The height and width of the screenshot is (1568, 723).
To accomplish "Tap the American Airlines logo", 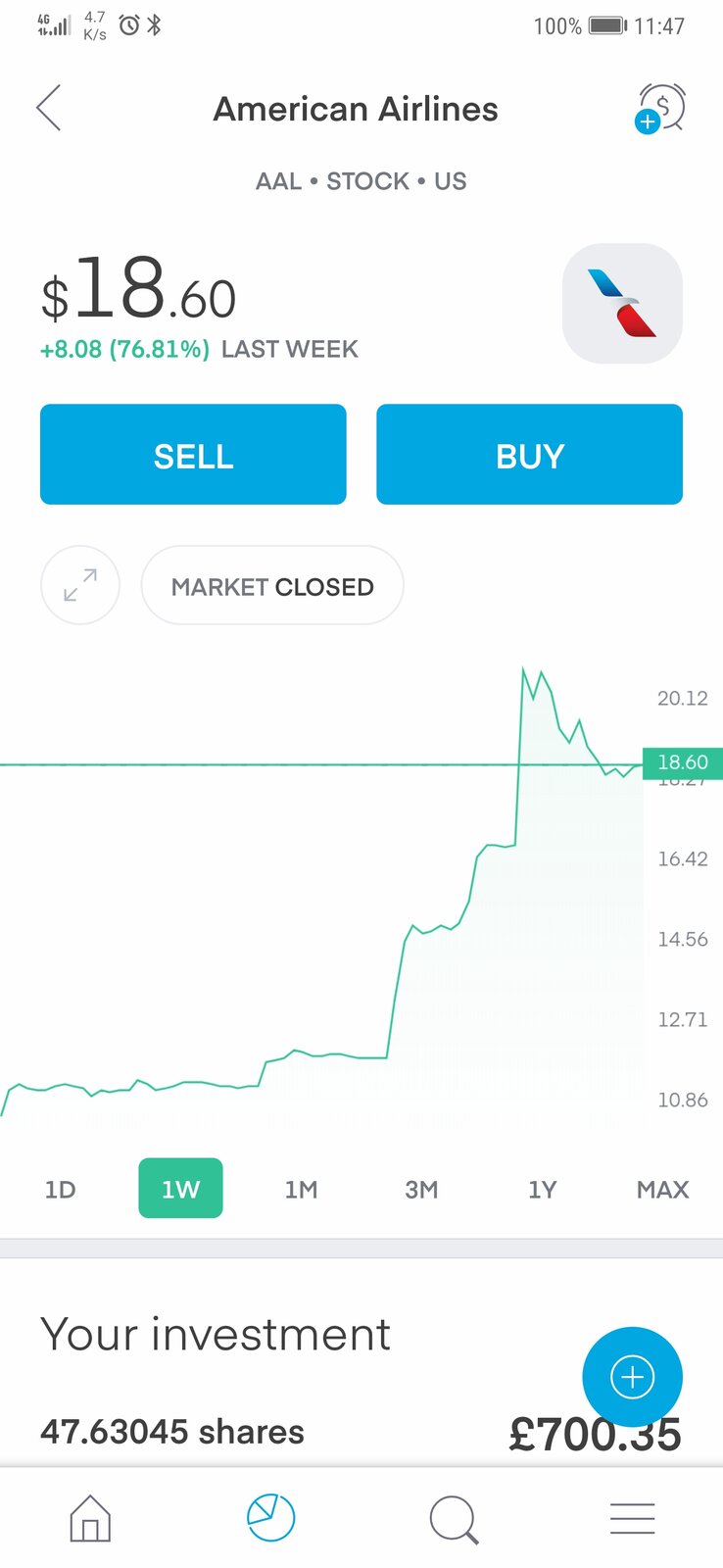I will 622,303.
